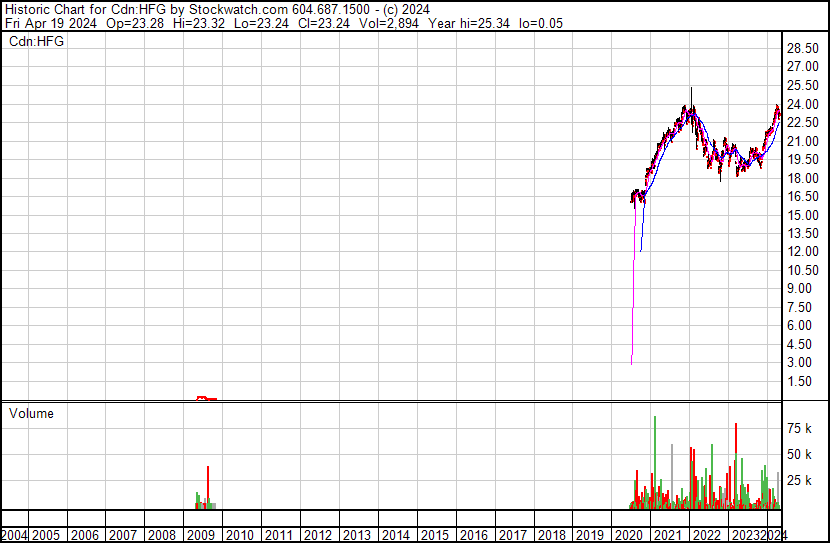Click the 2012 year label
The width and height of the screenshot is (830, 543).
pos(317,535)
